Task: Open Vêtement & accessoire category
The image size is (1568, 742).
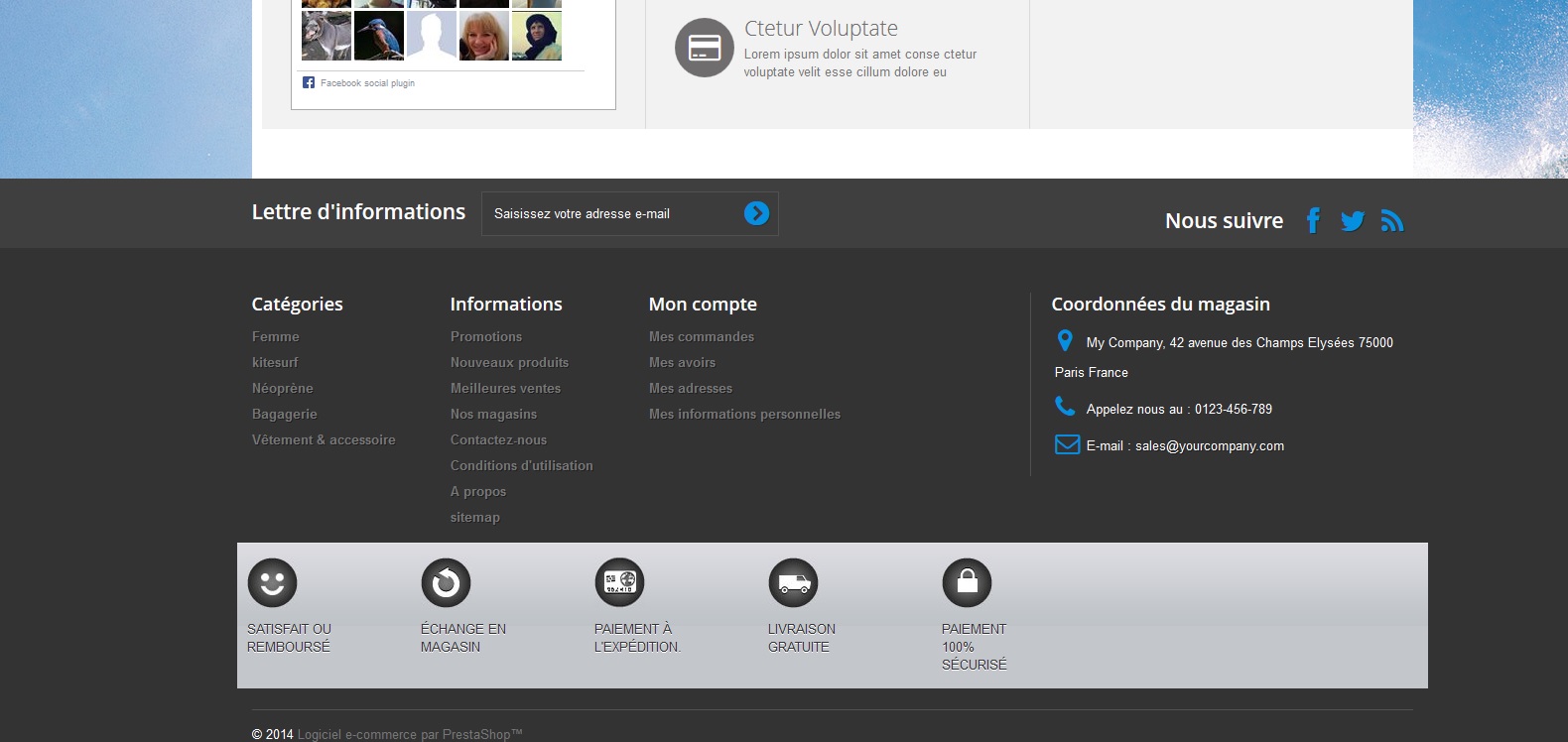Action: pyautogui.click(x=324, y=439)
